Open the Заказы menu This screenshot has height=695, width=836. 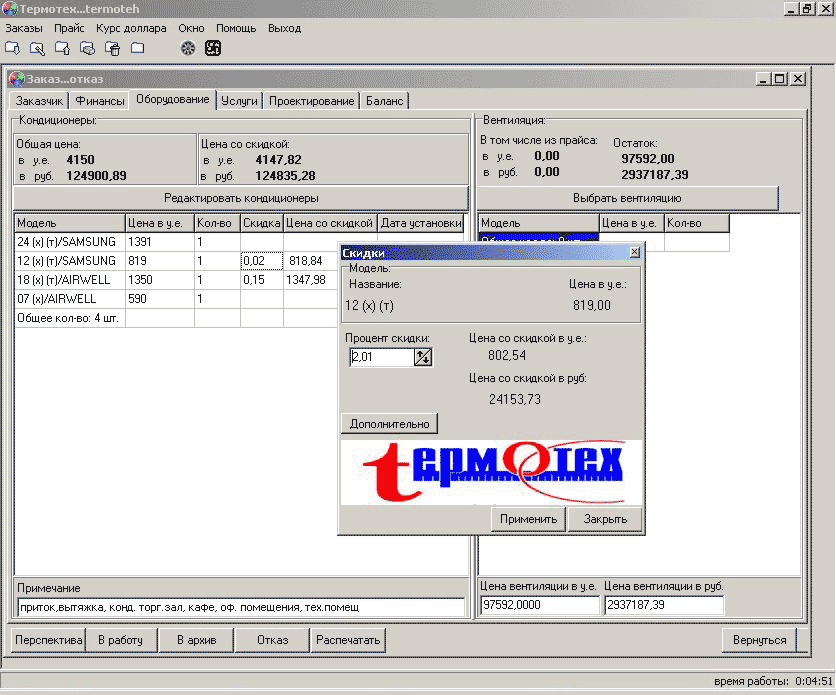(24, 28)
